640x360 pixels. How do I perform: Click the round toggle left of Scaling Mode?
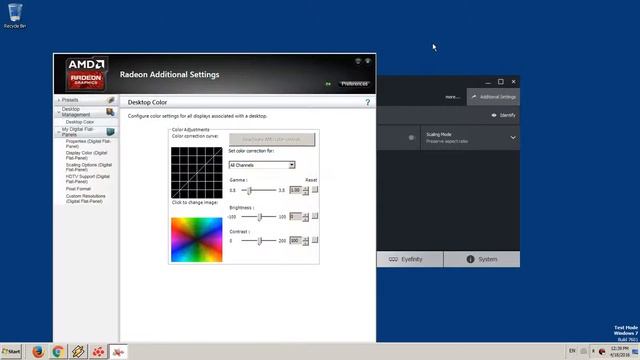coord(411,138)
